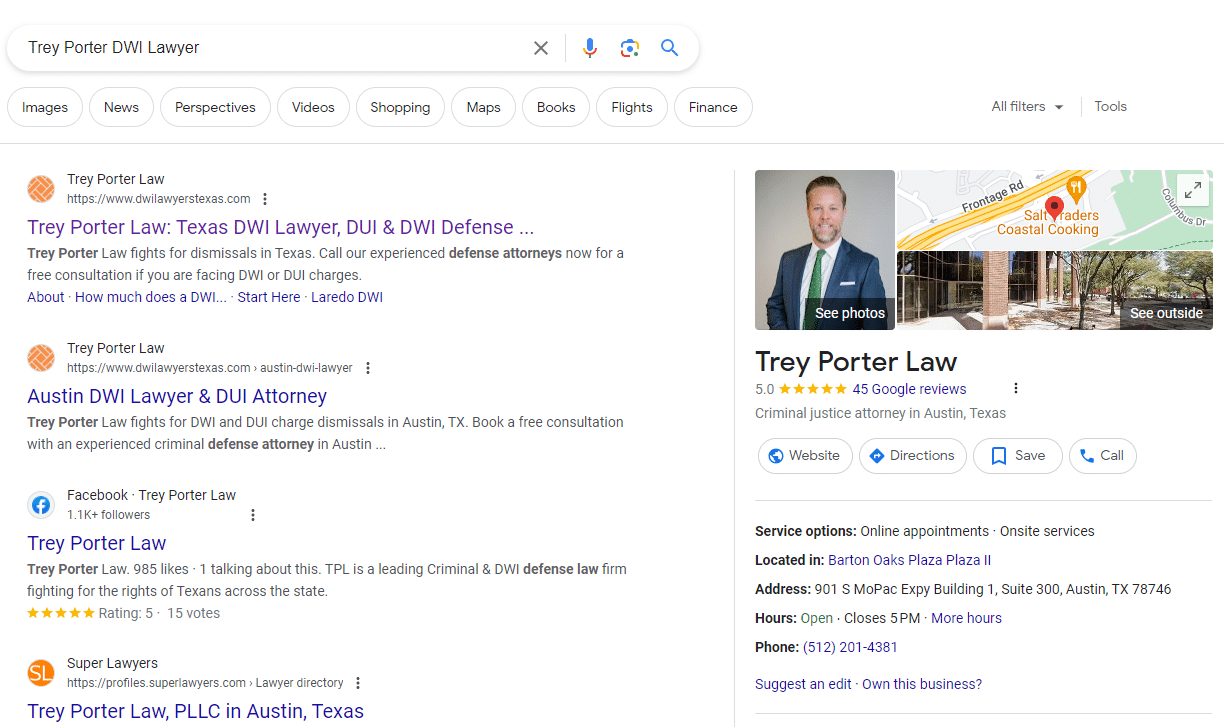
Task: Click the See outside street view image
Action: click(x=1054, y=290)
